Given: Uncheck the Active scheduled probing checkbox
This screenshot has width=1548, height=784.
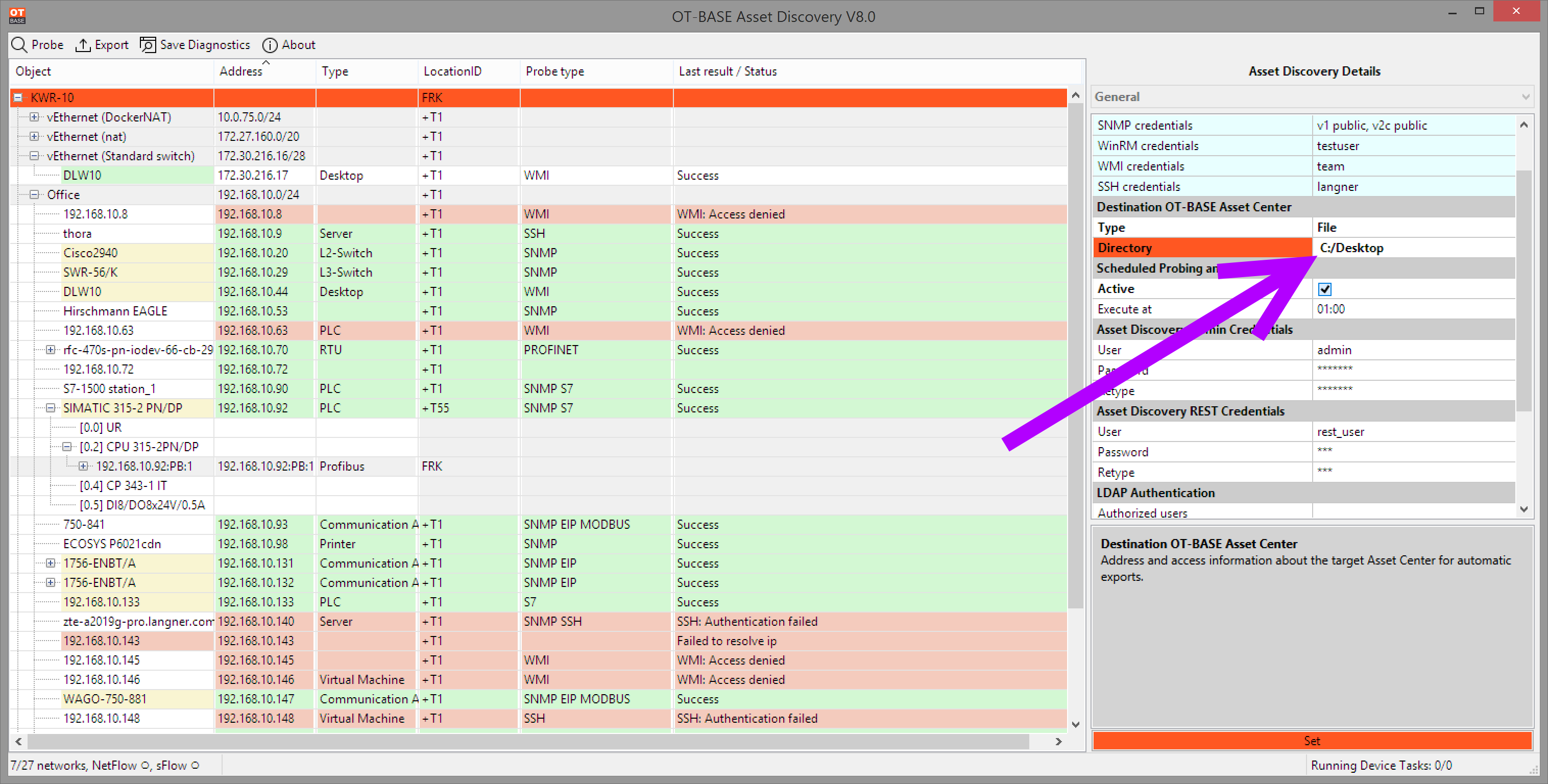Looking at the screenshot, I should [x=1324, y=289].
